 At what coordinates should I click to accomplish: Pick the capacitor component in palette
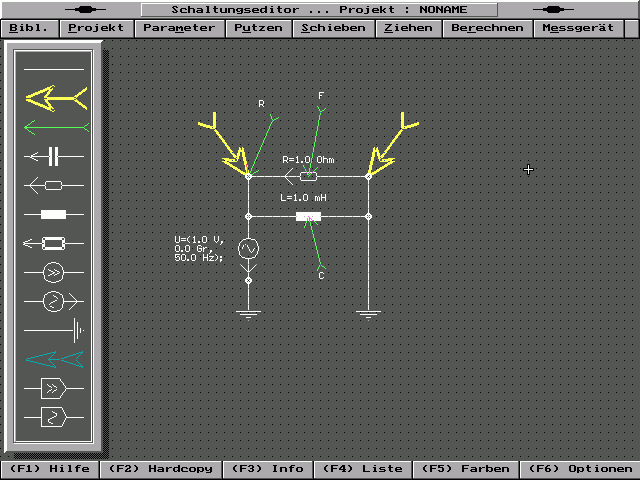point(54,155)
